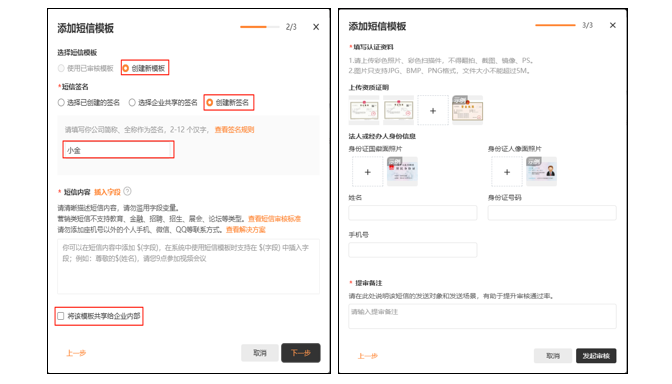
Task: View the 示例 sample license image
Action: [x=468, y=110]
